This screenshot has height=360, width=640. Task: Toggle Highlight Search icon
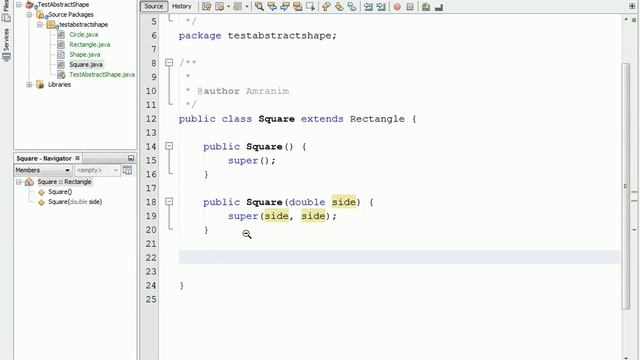pos(298,7)
